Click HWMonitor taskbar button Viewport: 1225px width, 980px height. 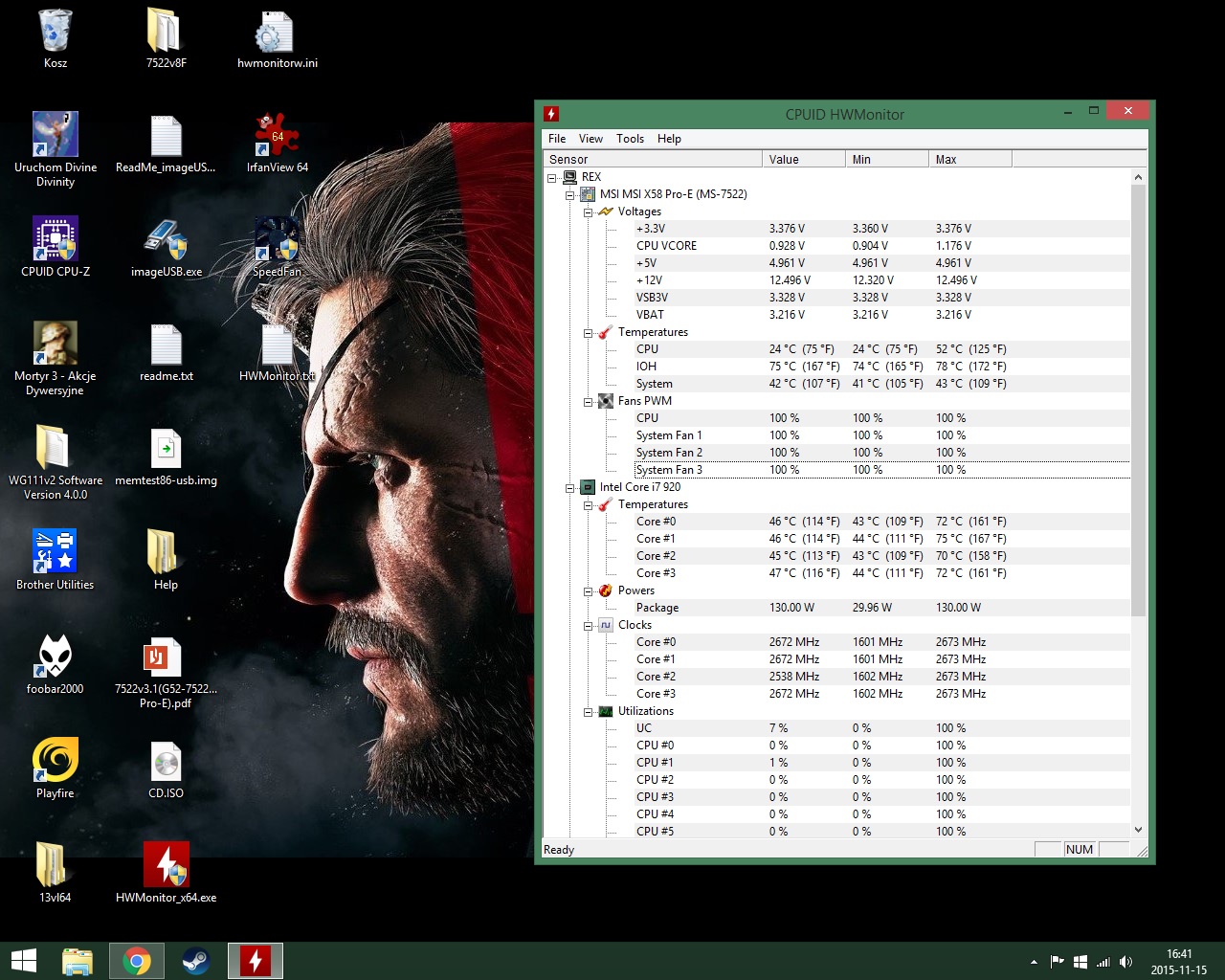(256, 961)
